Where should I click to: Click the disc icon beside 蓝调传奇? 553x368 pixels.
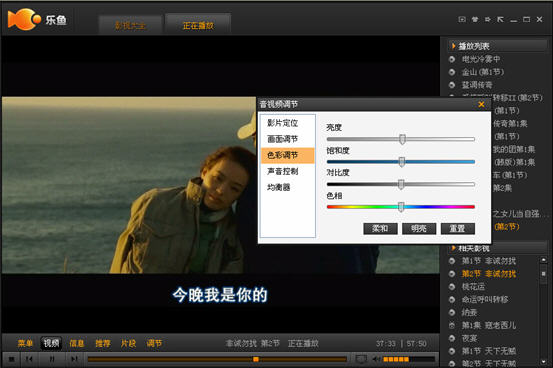click(452, 85)
